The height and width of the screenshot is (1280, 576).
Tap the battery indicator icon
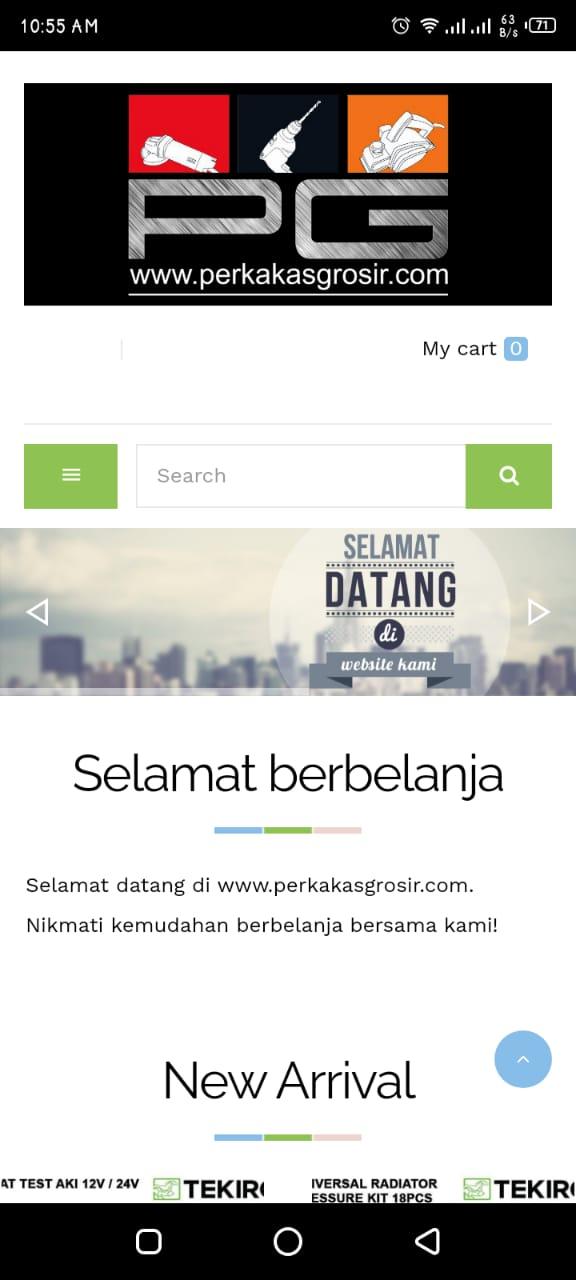[x=541, y=26]
